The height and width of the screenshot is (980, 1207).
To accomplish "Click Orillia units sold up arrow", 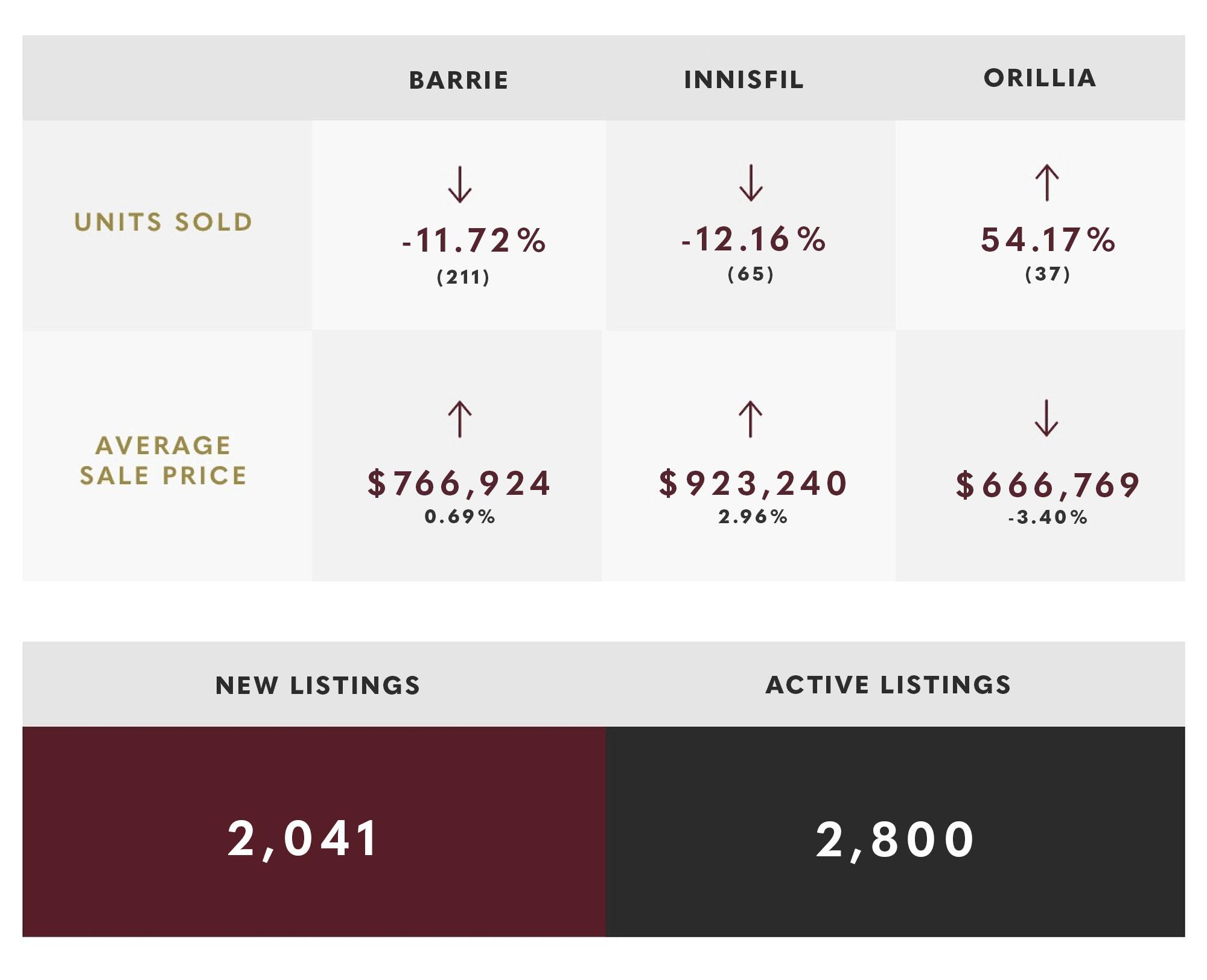I will pos(1047,183).
